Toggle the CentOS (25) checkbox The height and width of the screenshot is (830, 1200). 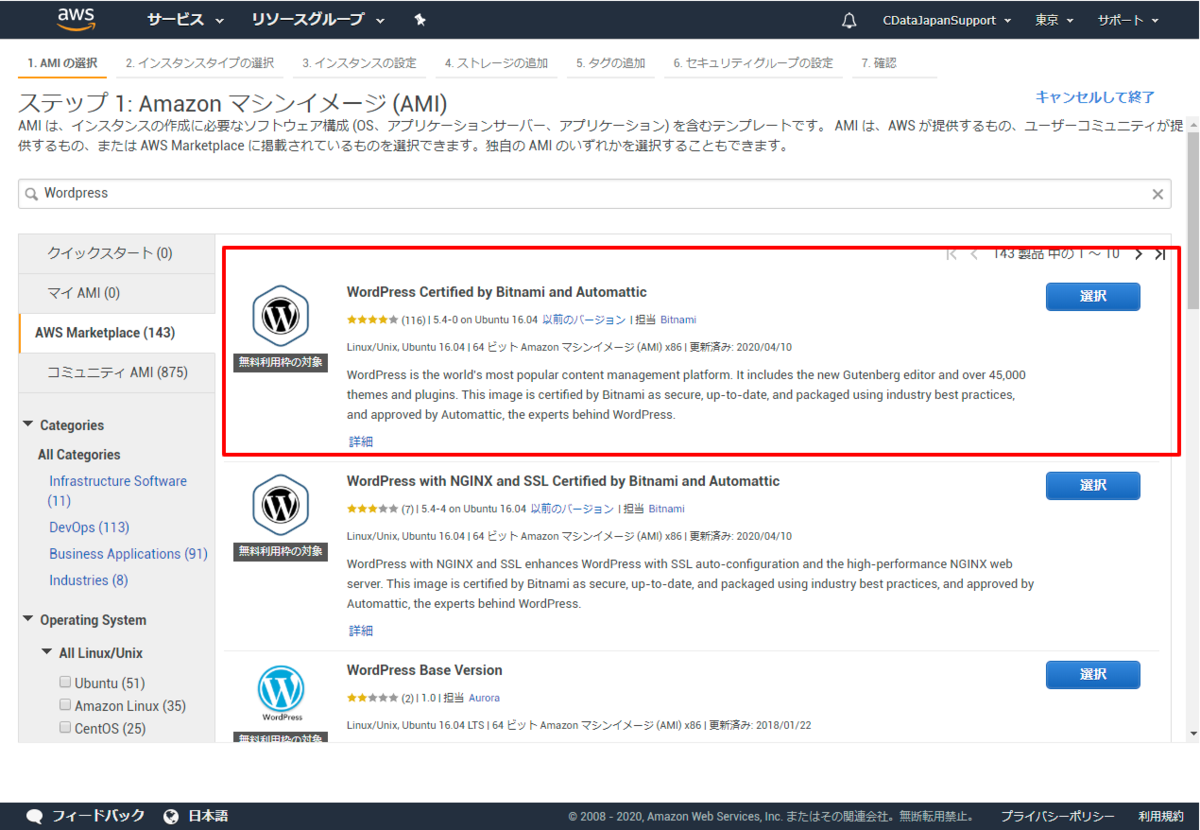pos(66,728)
